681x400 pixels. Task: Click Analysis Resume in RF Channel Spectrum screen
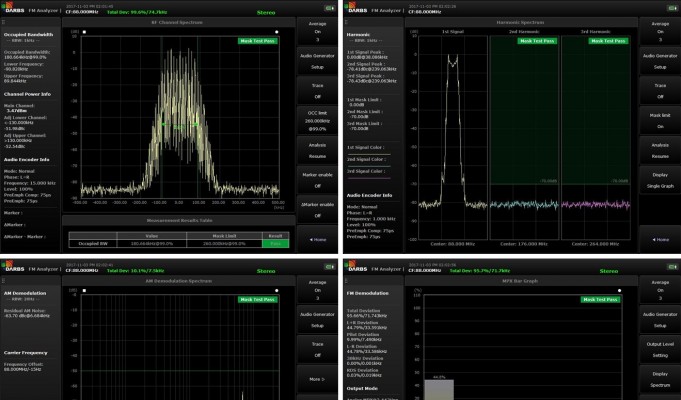(317, 151)
